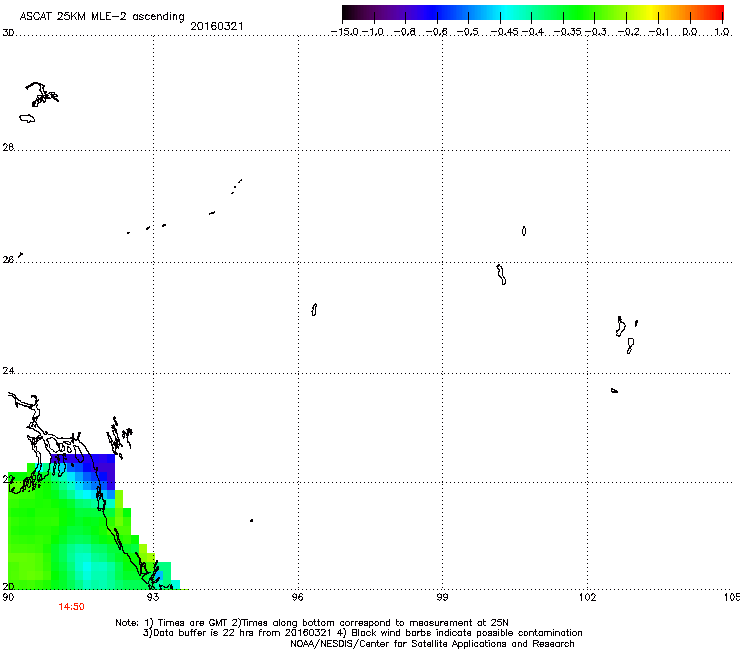Click the date label "20160321" under the title

217,26
